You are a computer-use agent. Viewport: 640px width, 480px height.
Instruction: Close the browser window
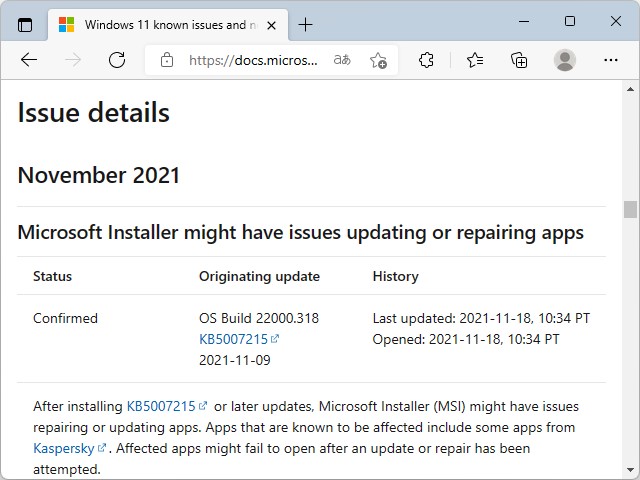pos(616,21)
